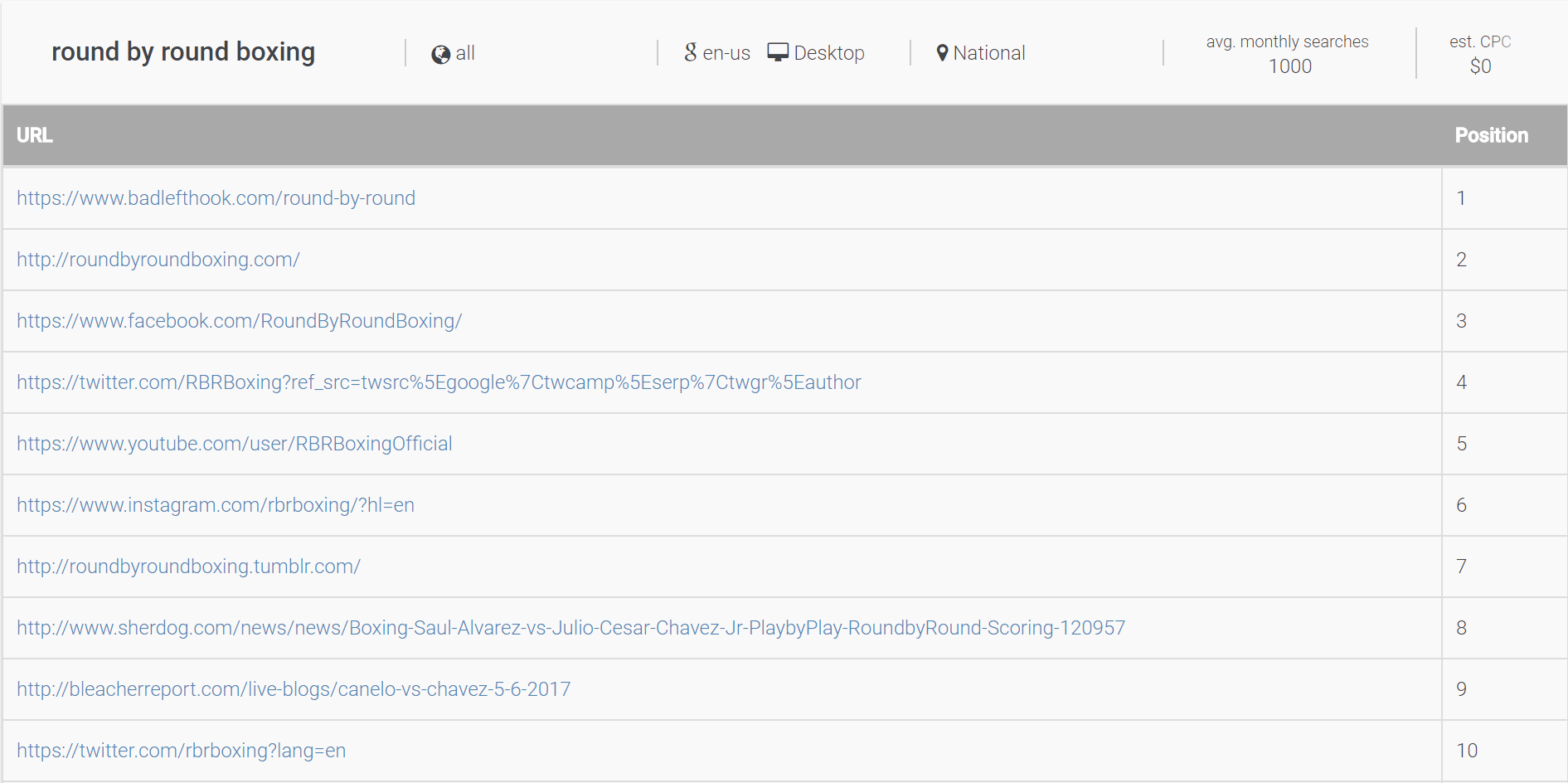Click position cell 9 for Bleacher Report row

[x=1504, y=689]
